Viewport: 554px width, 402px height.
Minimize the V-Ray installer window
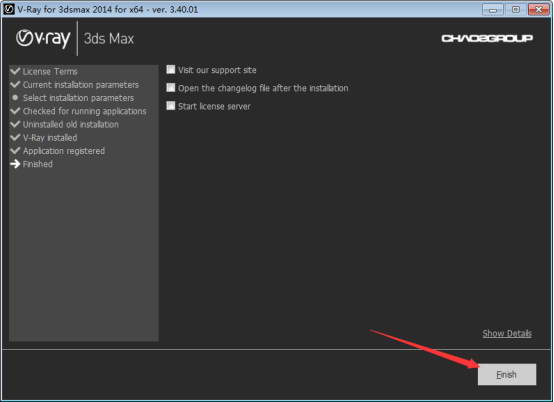pyautogui.click(x=493, y=10)
